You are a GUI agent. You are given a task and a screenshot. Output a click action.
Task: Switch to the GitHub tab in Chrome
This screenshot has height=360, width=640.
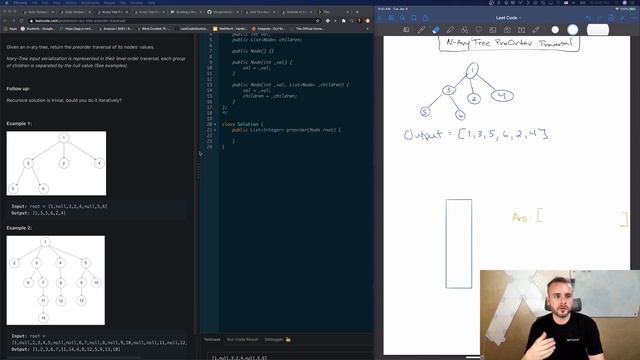pyautogui.click(x=222, y=12)
